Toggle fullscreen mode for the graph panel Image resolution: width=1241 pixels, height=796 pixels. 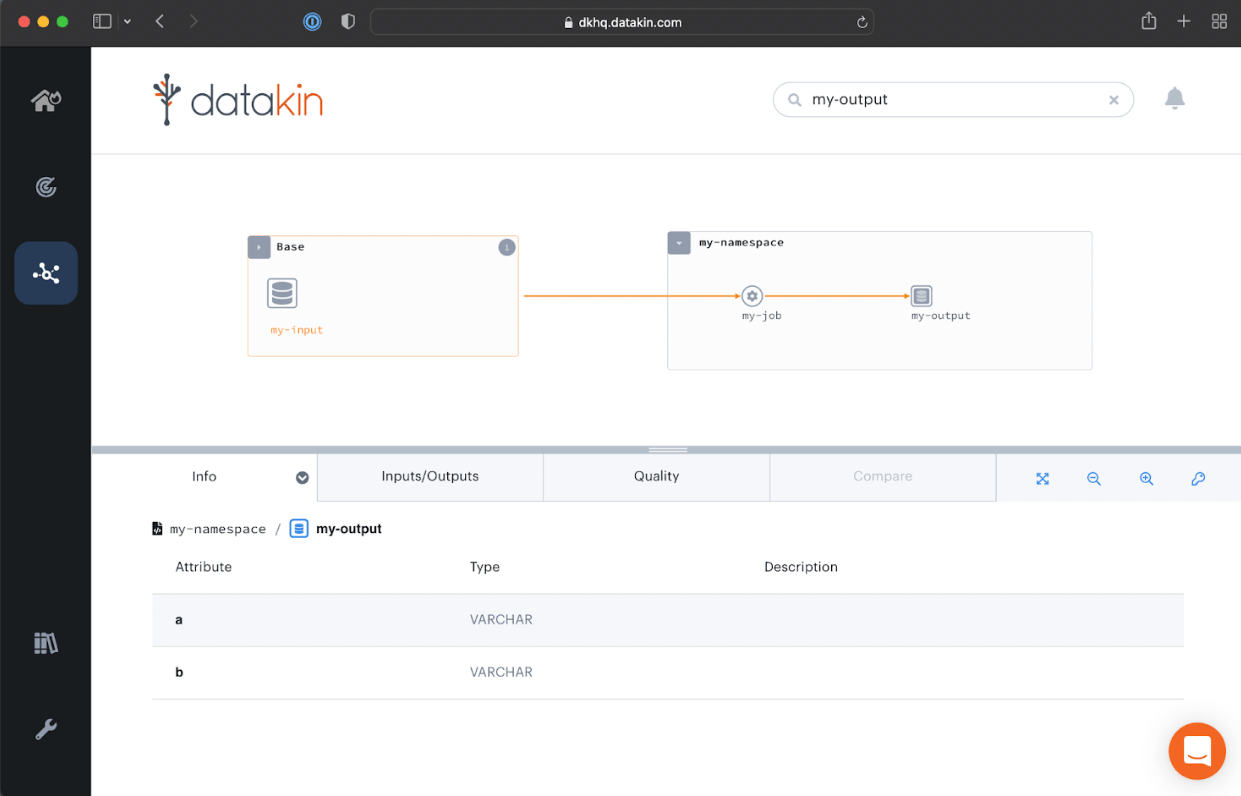pos(1042,478)
